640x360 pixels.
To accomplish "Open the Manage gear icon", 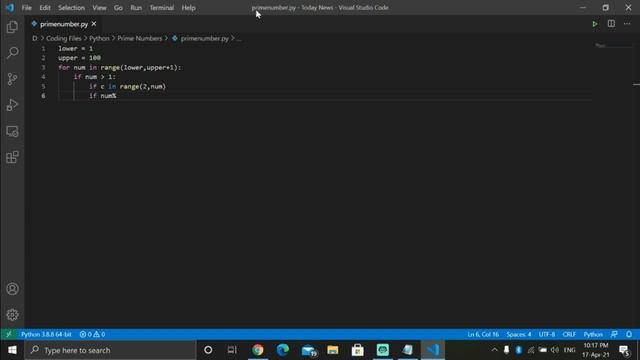I will 12,315.
